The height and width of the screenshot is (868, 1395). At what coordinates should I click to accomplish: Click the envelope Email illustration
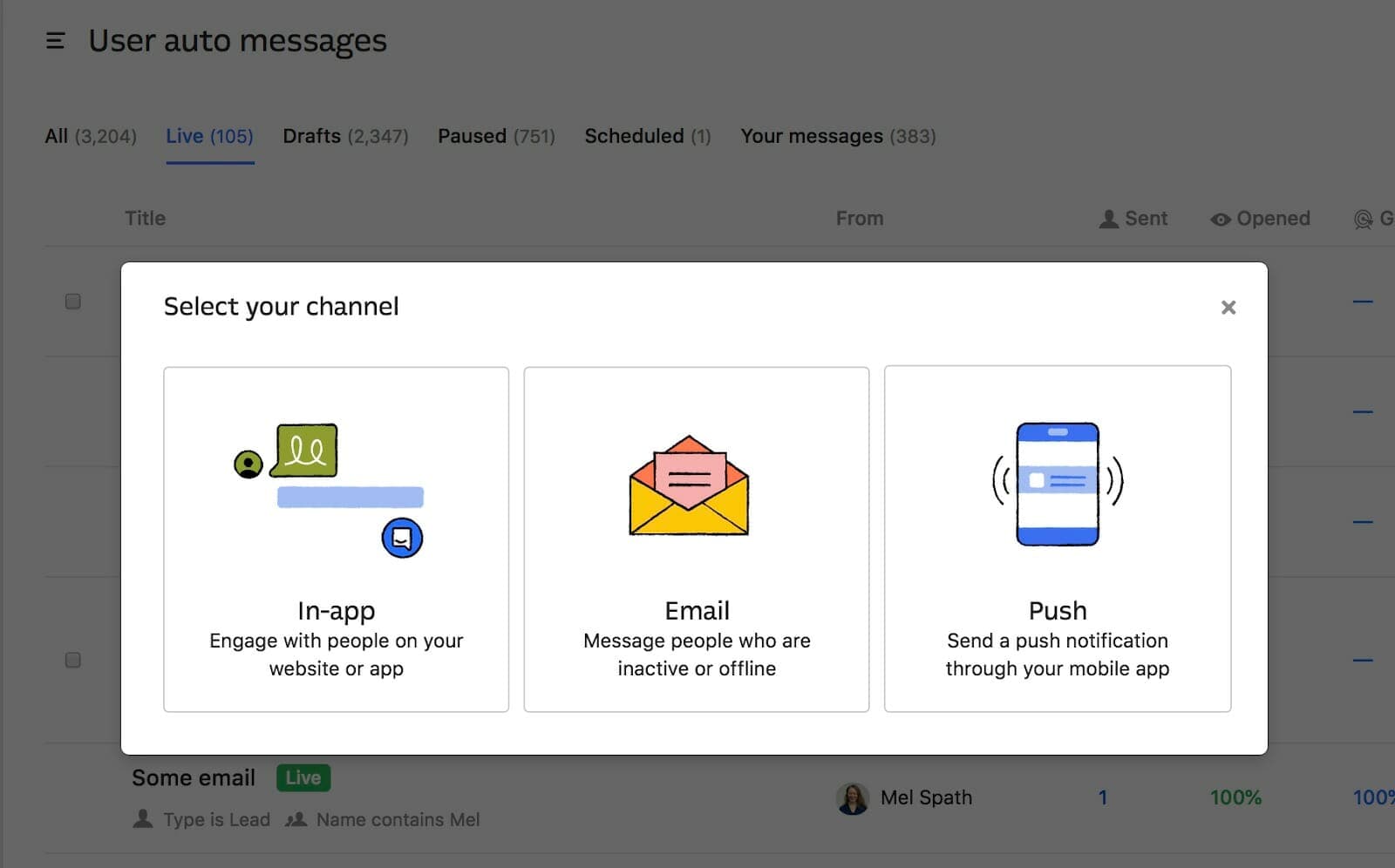pyautogui.click(x=689, y=486)
